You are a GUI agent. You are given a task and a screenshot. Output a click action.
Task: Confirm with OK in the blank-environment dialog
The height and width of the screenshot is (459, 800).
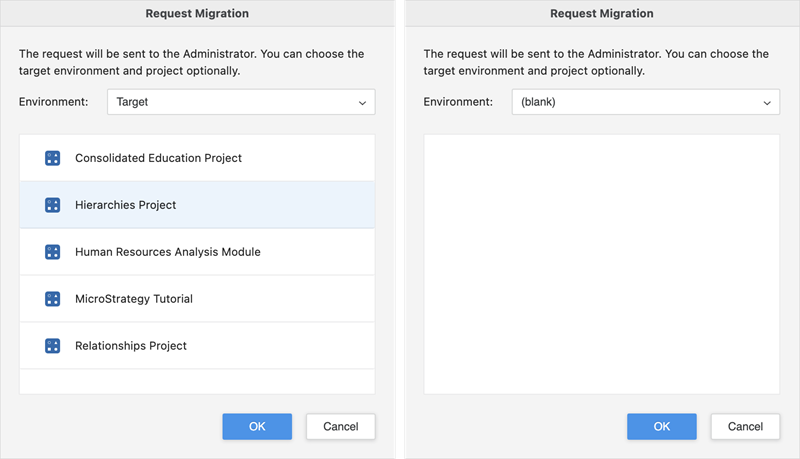click(661, 426)
